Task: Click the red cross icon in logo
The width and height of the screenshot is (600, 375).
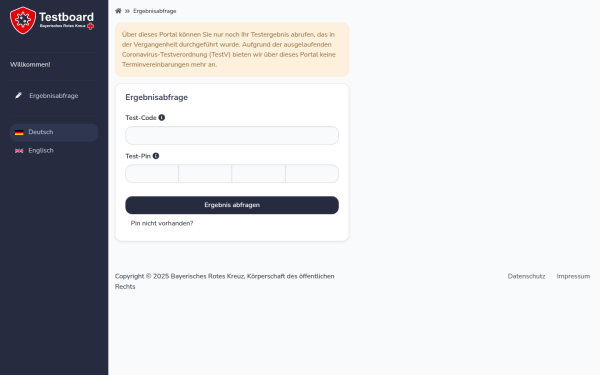Action: pyautogui.click(x=90, y=26)
